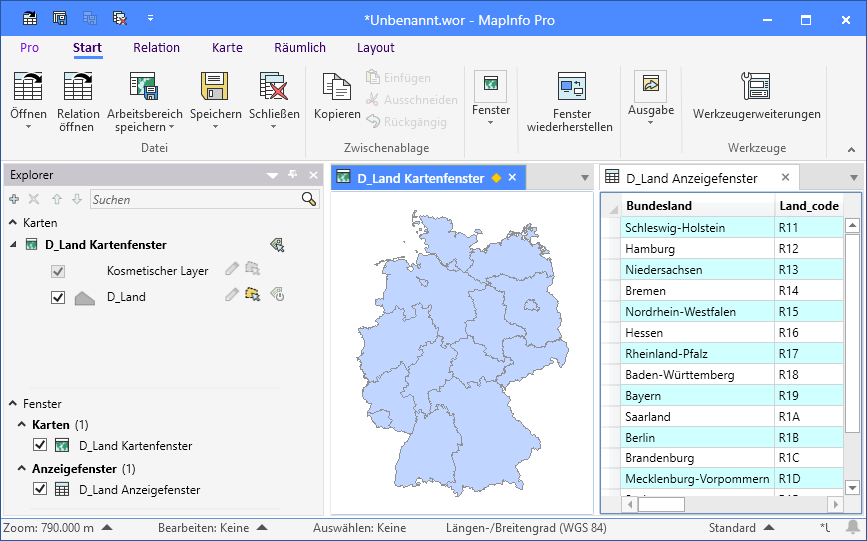The height and width of the screenshot is (541, 867).
Task: Open Explorer panel options dropdown
Action: click(x=272, y=175)
